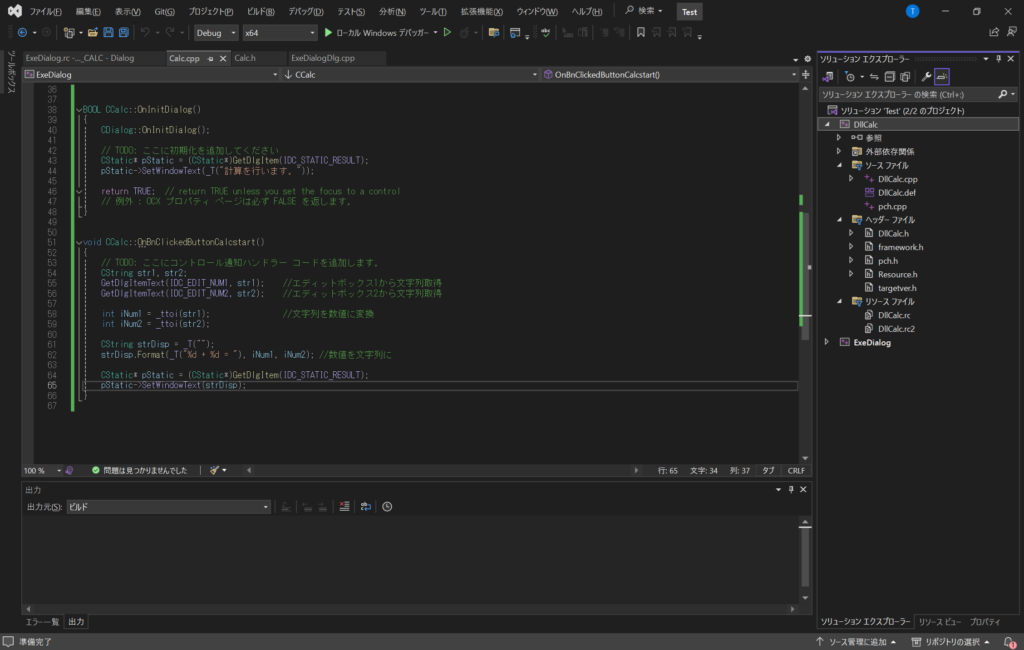Open the Debug configuration dropdown

tap(216, 33)
